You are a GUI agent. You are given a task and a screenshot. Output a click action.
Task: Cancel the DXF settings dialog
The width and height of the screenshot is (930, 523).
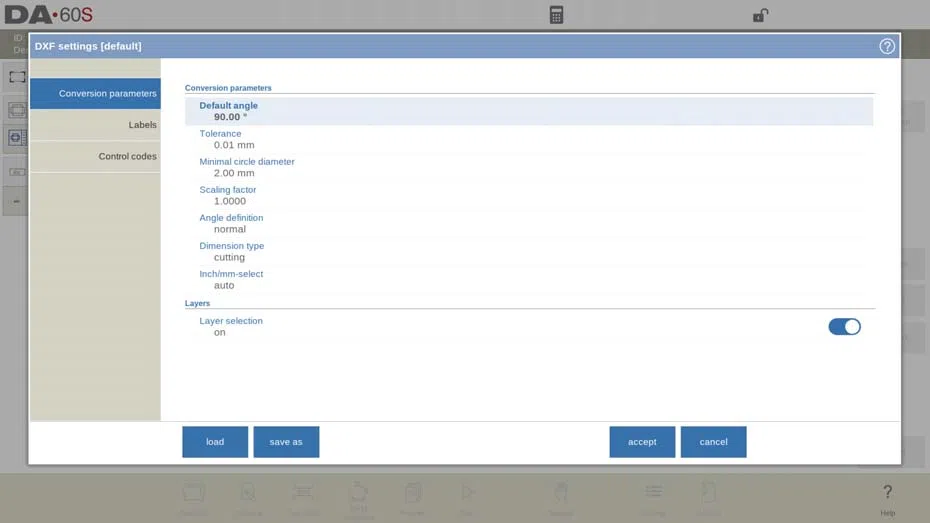coord(713,442)
